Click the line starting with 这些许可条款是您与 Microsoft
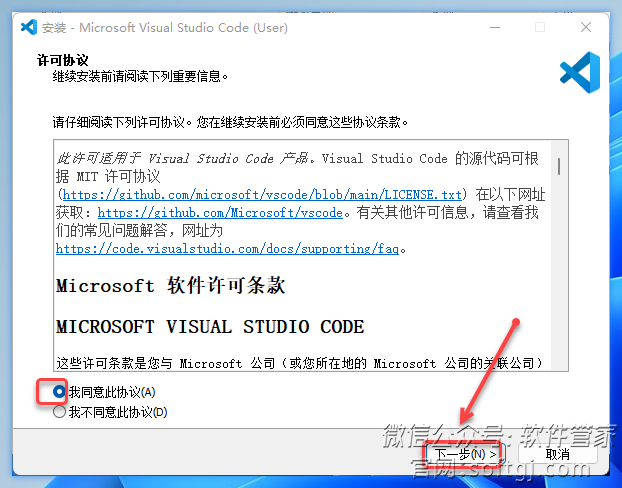622x488 pixels. pyautogui.click(x=299, y=363)
